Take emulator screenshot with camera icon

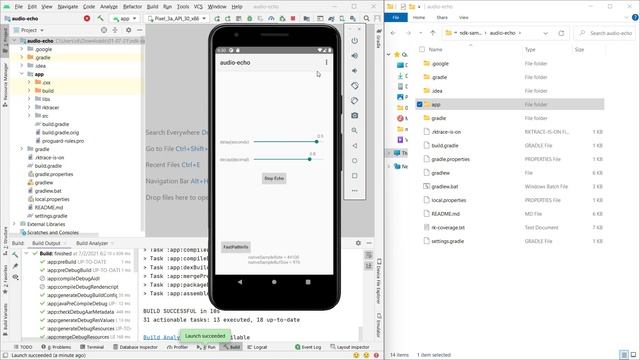click(355, 116)
